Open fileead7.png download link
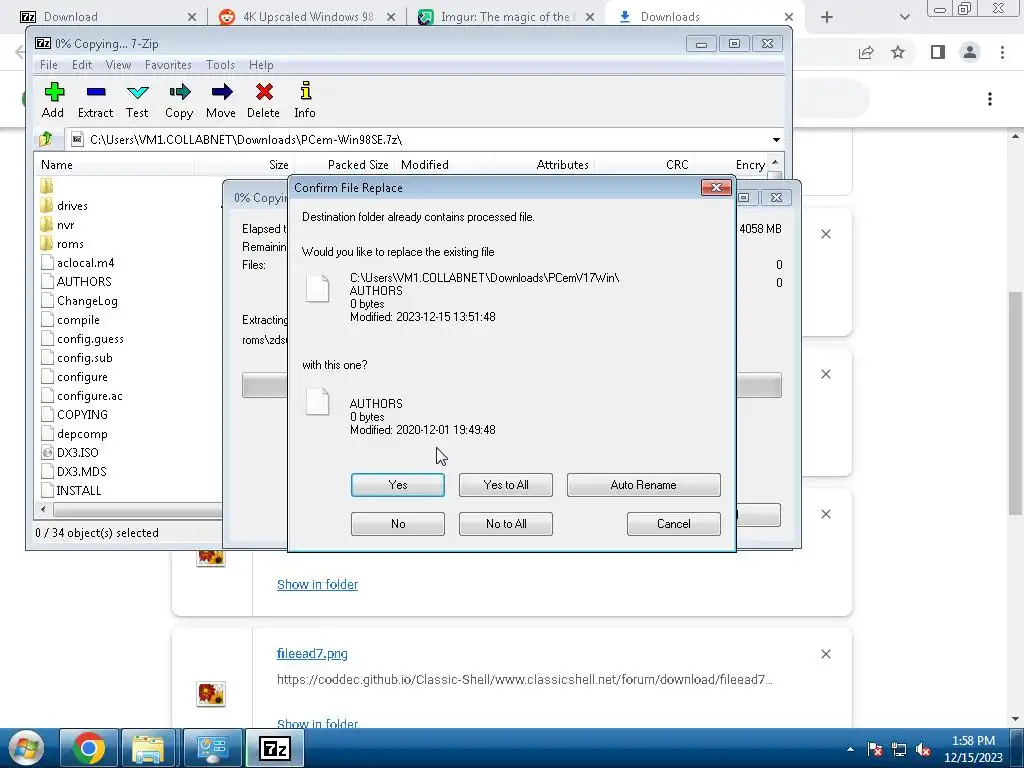This screenshot has width=1024, height=768. tap(312, 654)
